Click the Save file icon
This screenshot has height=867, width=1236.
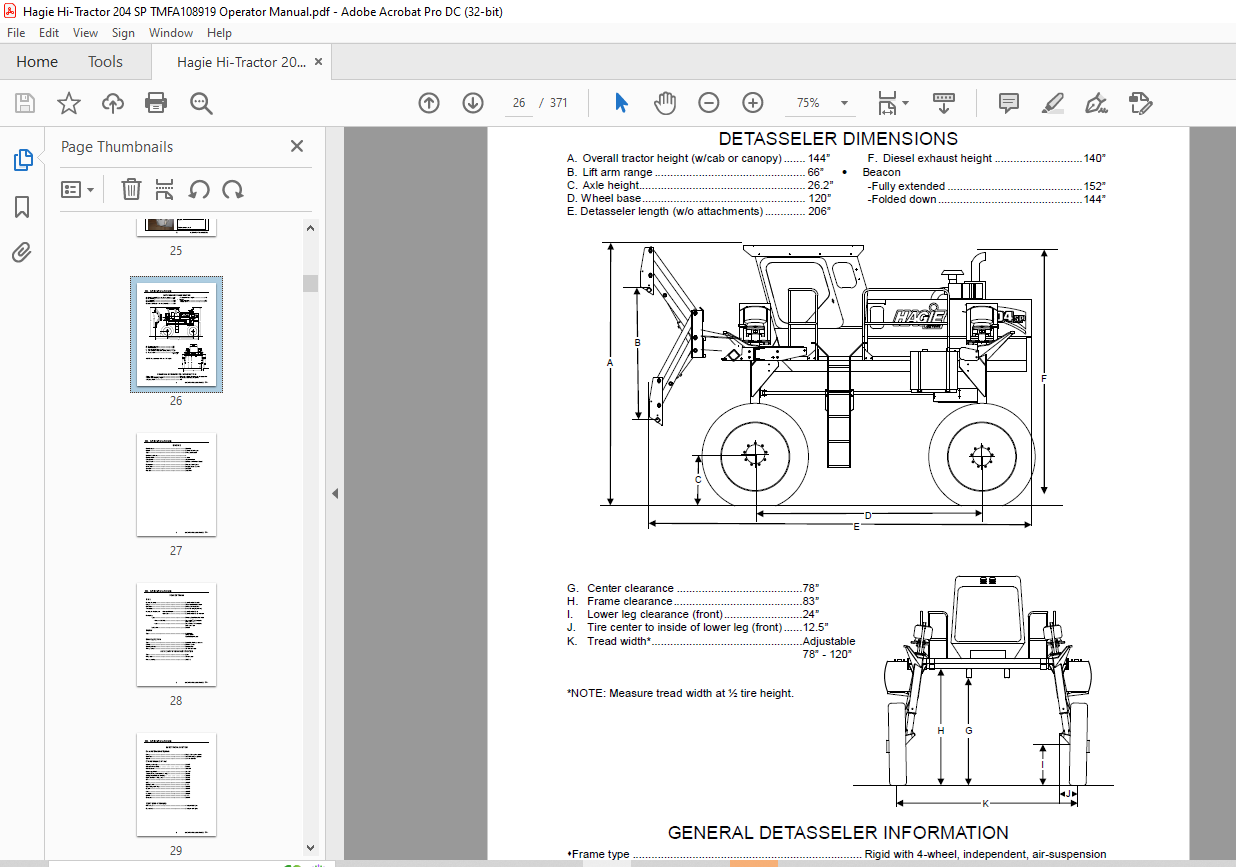click(25, 103)
